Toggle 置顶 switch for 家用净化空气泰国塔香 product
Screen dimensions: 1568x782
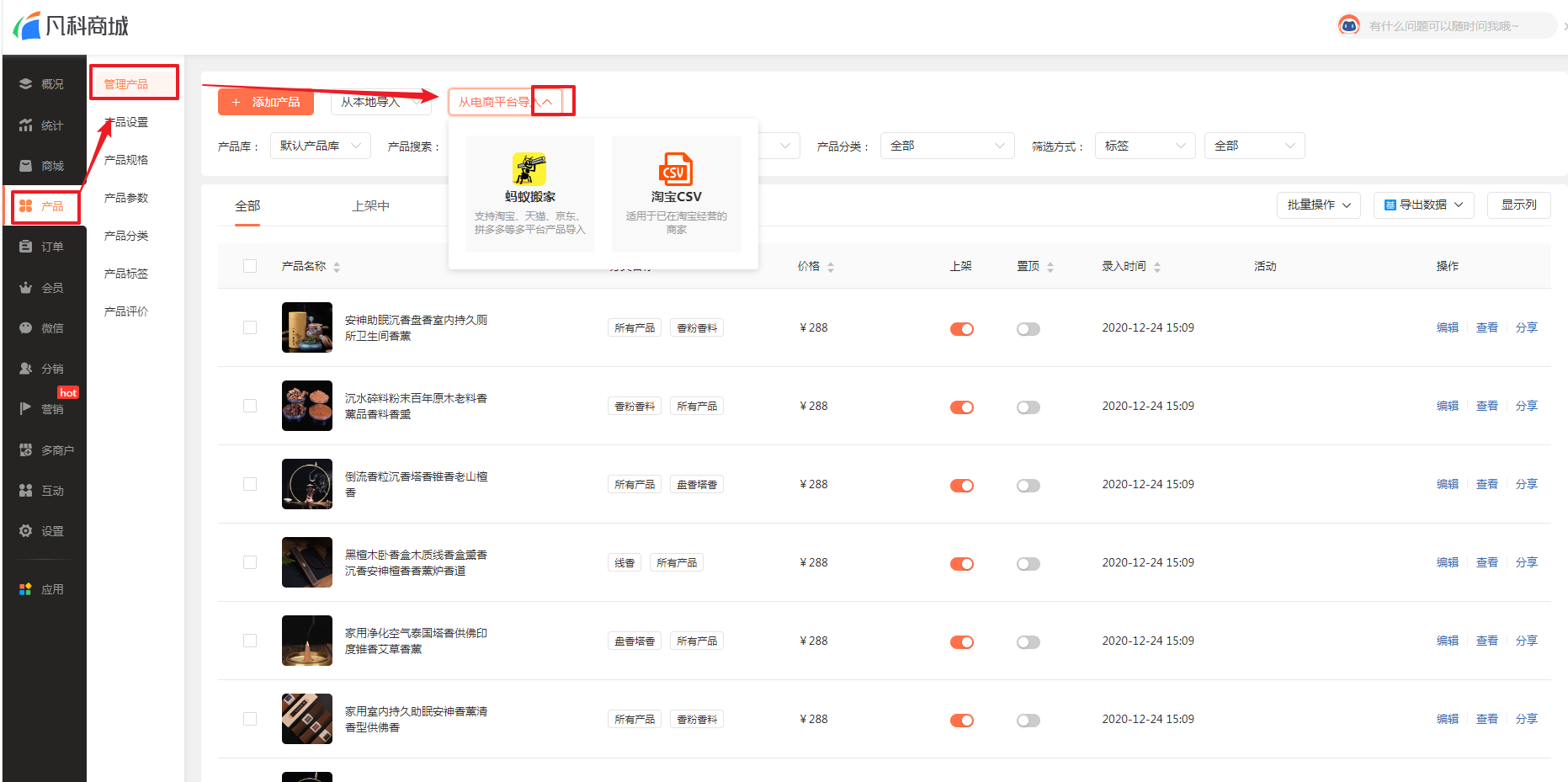tap(1029, 642)
